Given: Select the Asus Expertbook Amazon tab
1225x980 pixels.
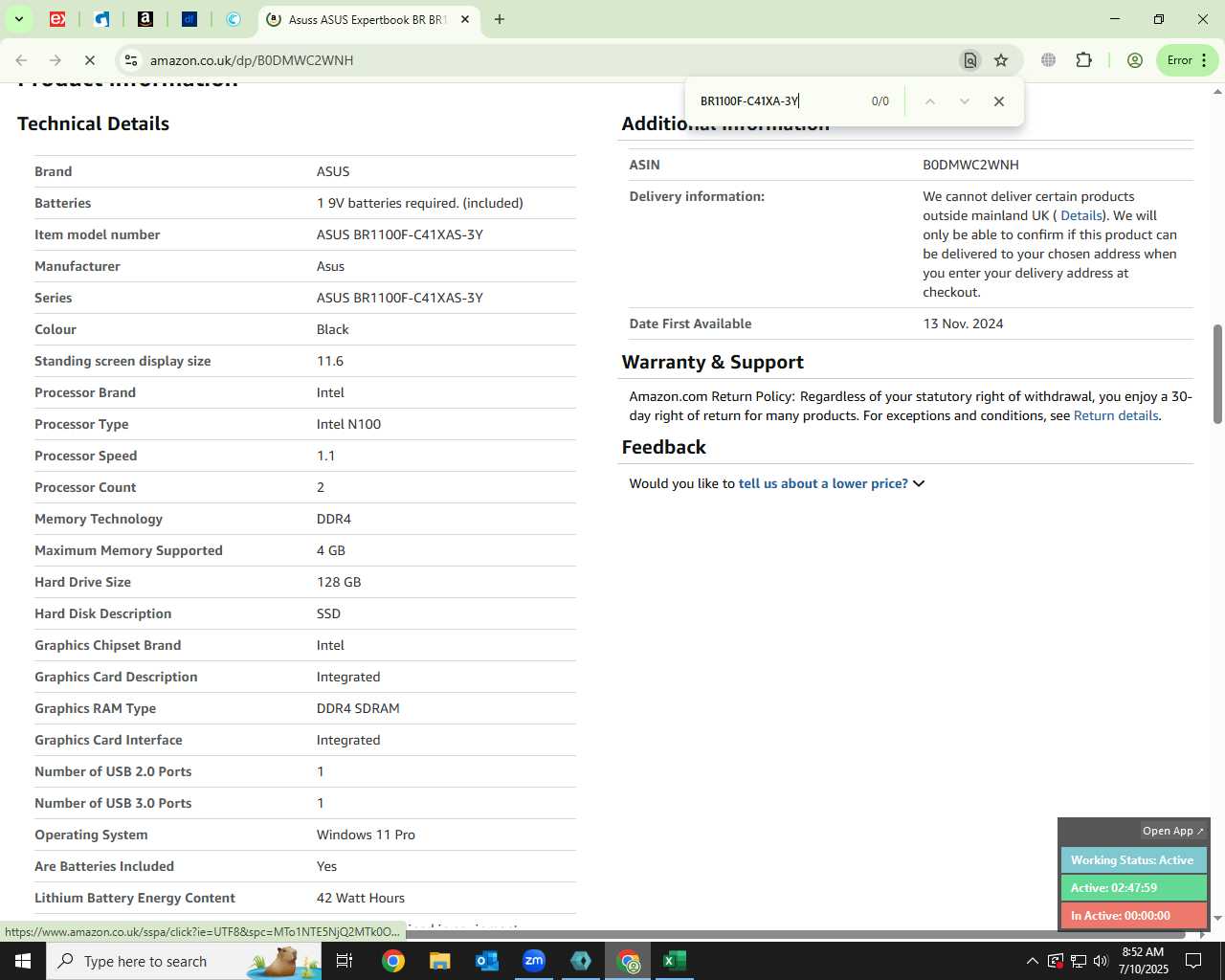Looking at the screenshot, I should (x=367, y=19).
